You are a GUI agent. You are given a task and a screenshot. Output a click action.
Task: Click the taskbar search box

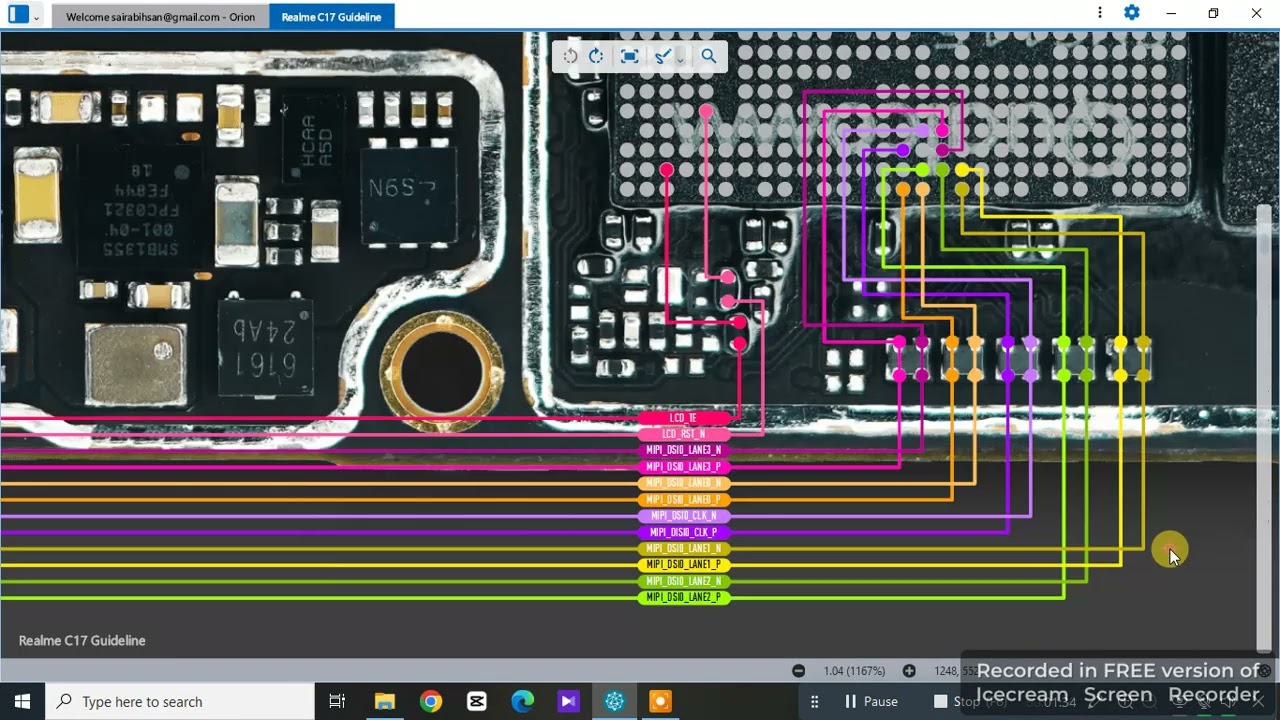click(x=180, y=701)
